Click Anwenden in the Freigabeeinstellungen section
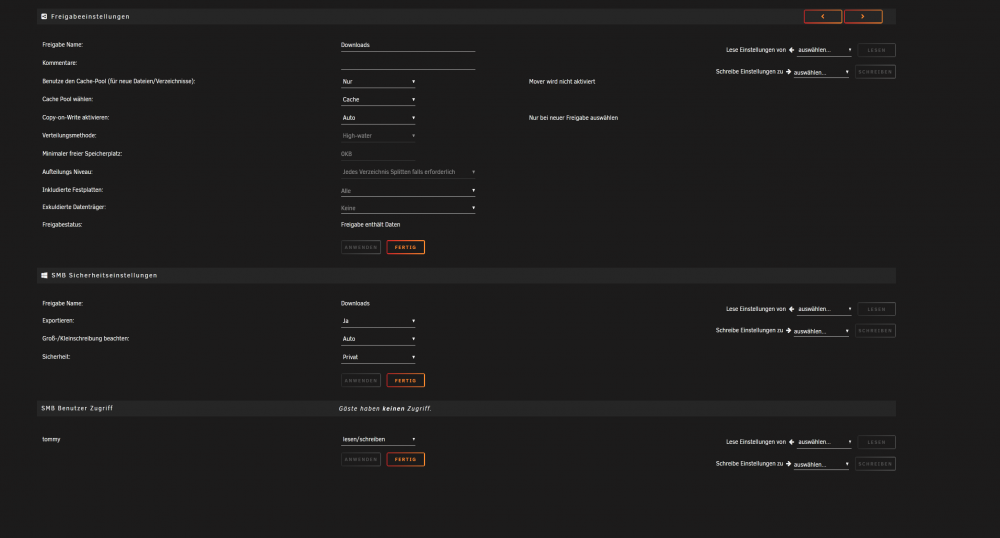This screenshot has height=538, width=1000. coord(361,247)
